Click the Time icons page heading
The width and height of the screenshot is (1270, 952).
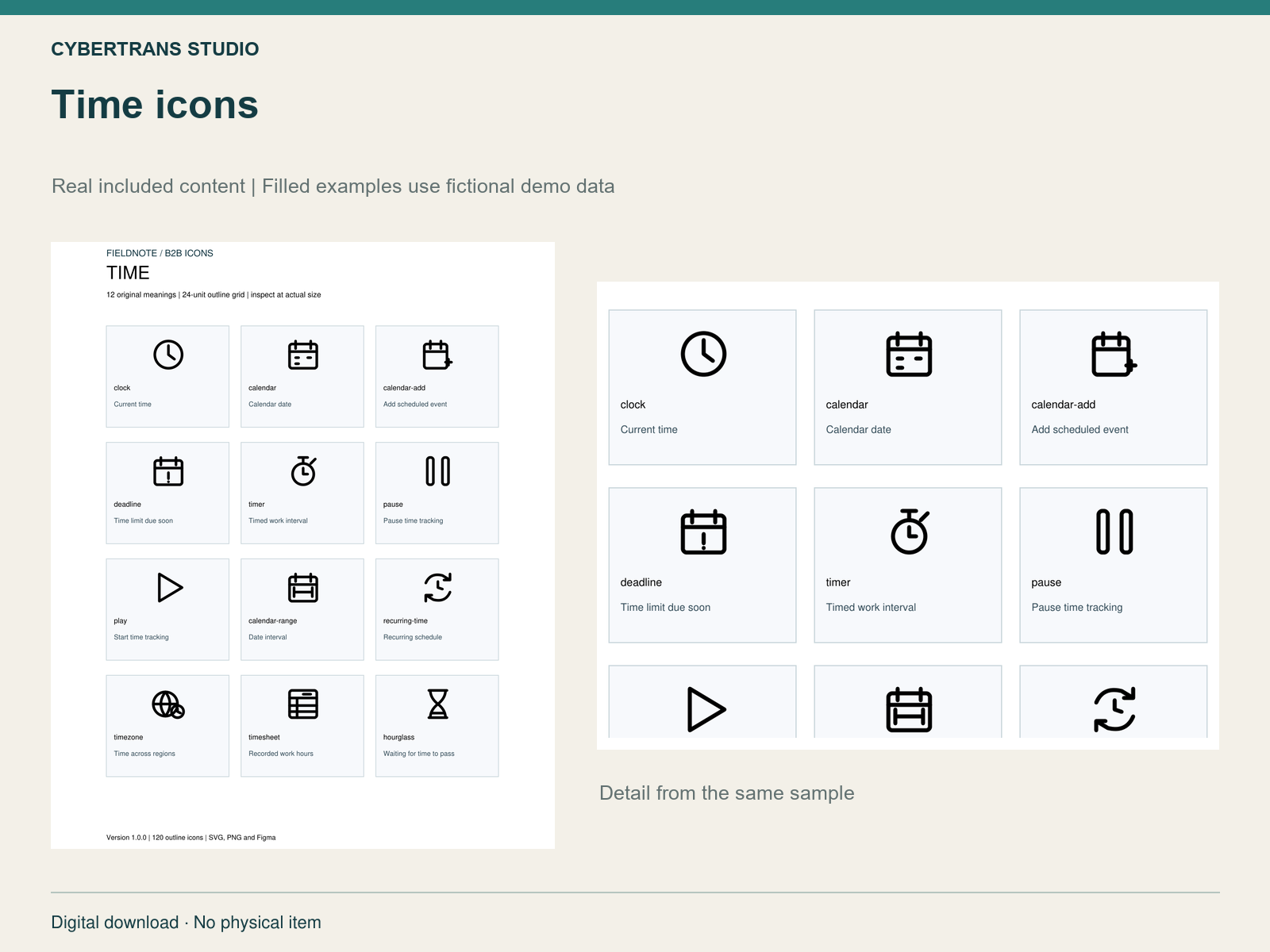[x=155, y=105]
